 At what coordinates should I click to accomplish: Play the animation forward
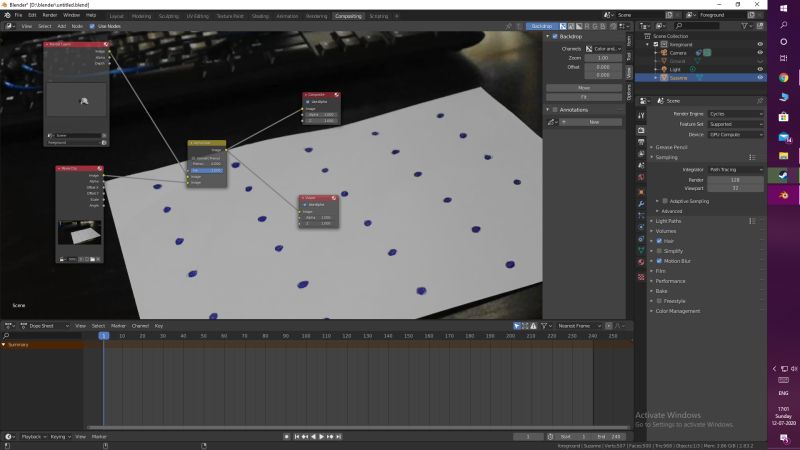(321, 437)
